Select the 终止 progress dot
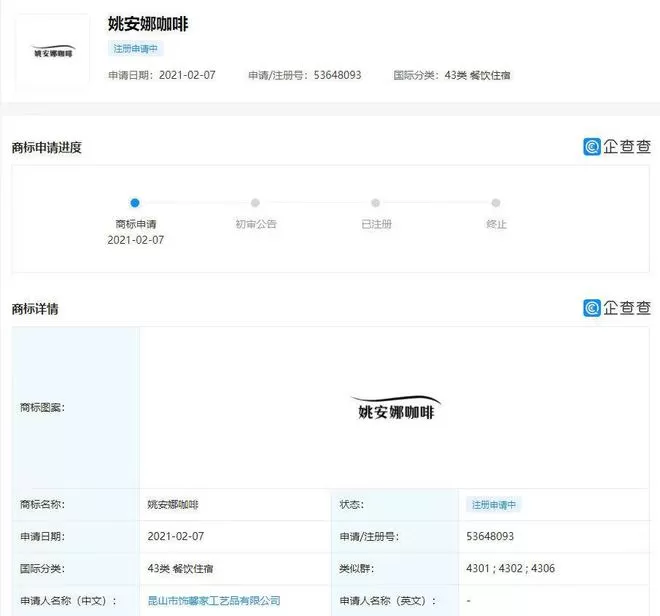Viewport: 660px width, 616px height. point(496,203)
